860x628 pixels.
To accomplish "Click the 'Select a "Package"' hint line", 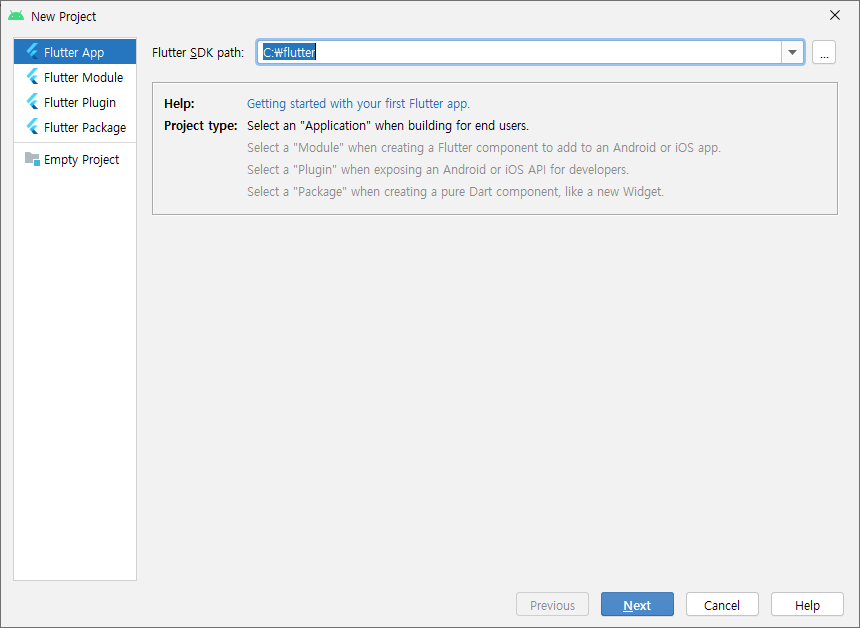I will tap(455, 191).
